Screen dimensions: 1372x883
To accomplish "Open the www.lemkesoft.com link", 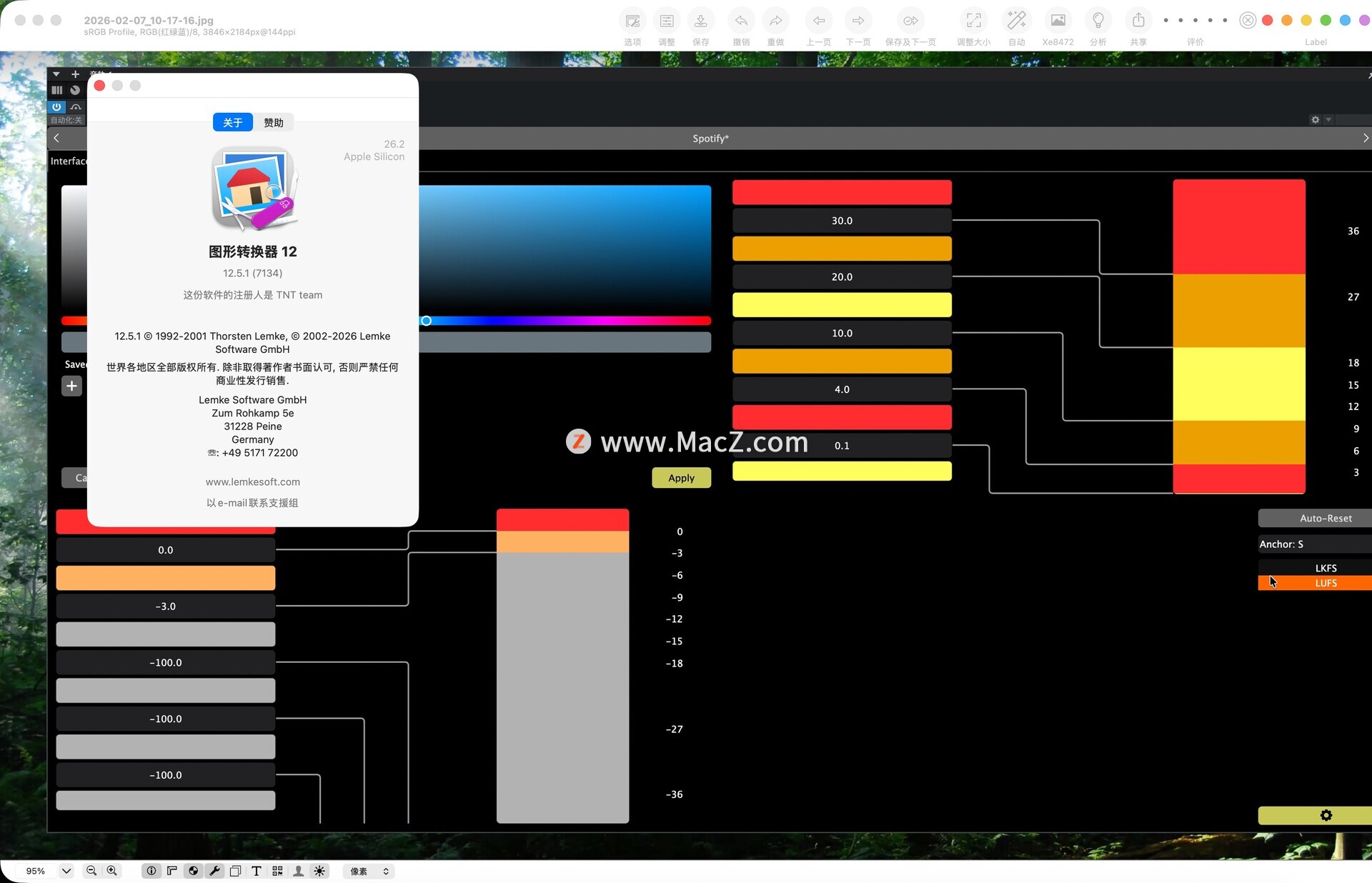I will click(x=252, y=482).
